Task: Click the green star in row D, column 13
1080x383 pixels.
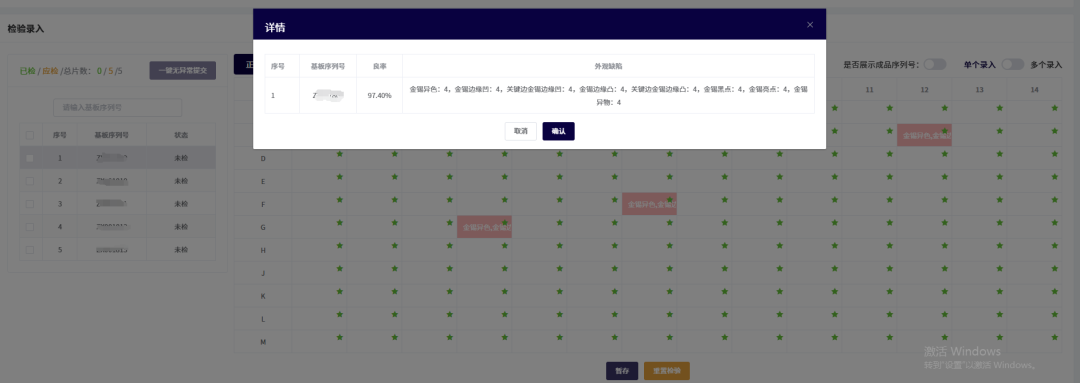Action: pos(999,154)
